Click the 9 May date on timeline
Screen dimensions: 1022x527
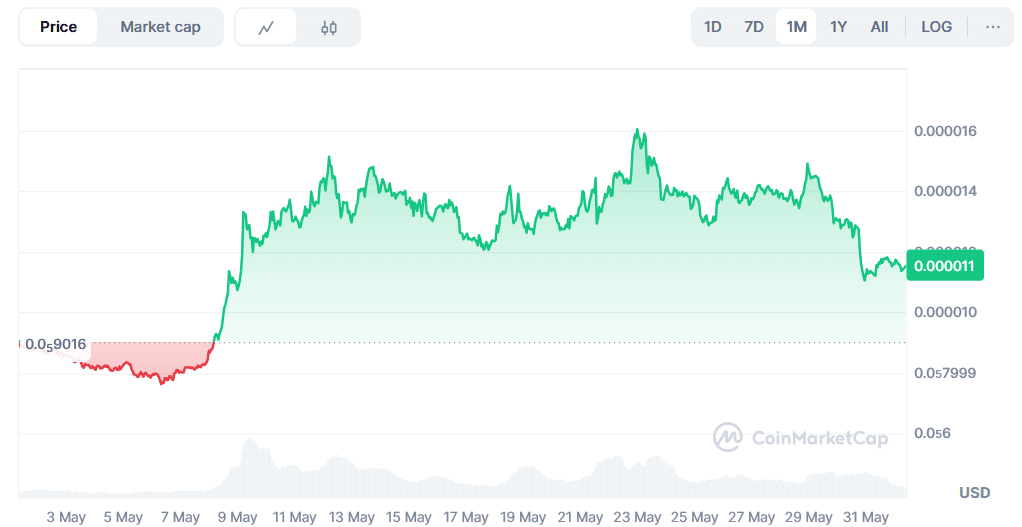coord(238,517)
